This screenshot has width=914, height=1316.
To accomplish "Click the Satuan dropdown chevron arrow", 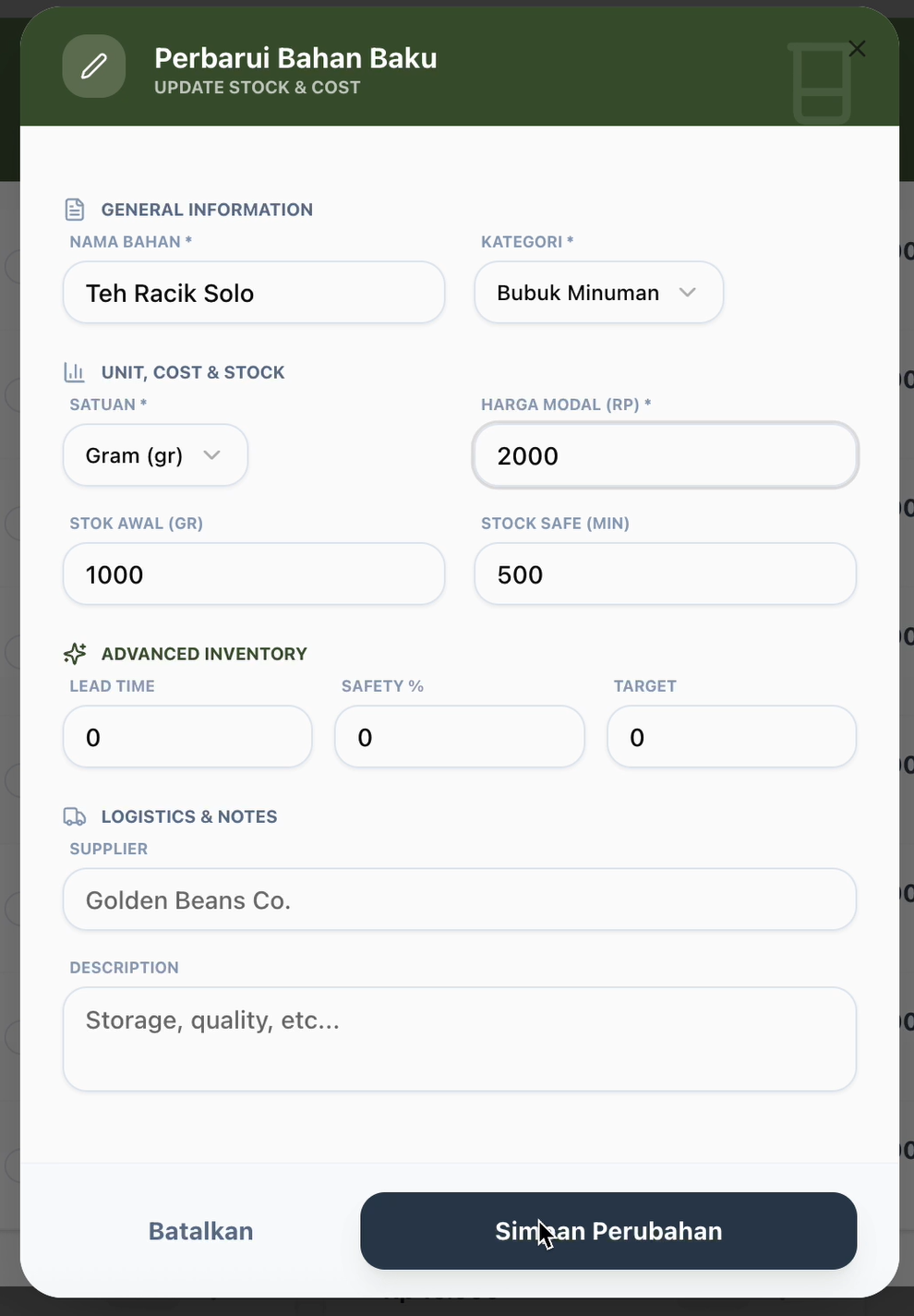I will click(x=211, y=455).
